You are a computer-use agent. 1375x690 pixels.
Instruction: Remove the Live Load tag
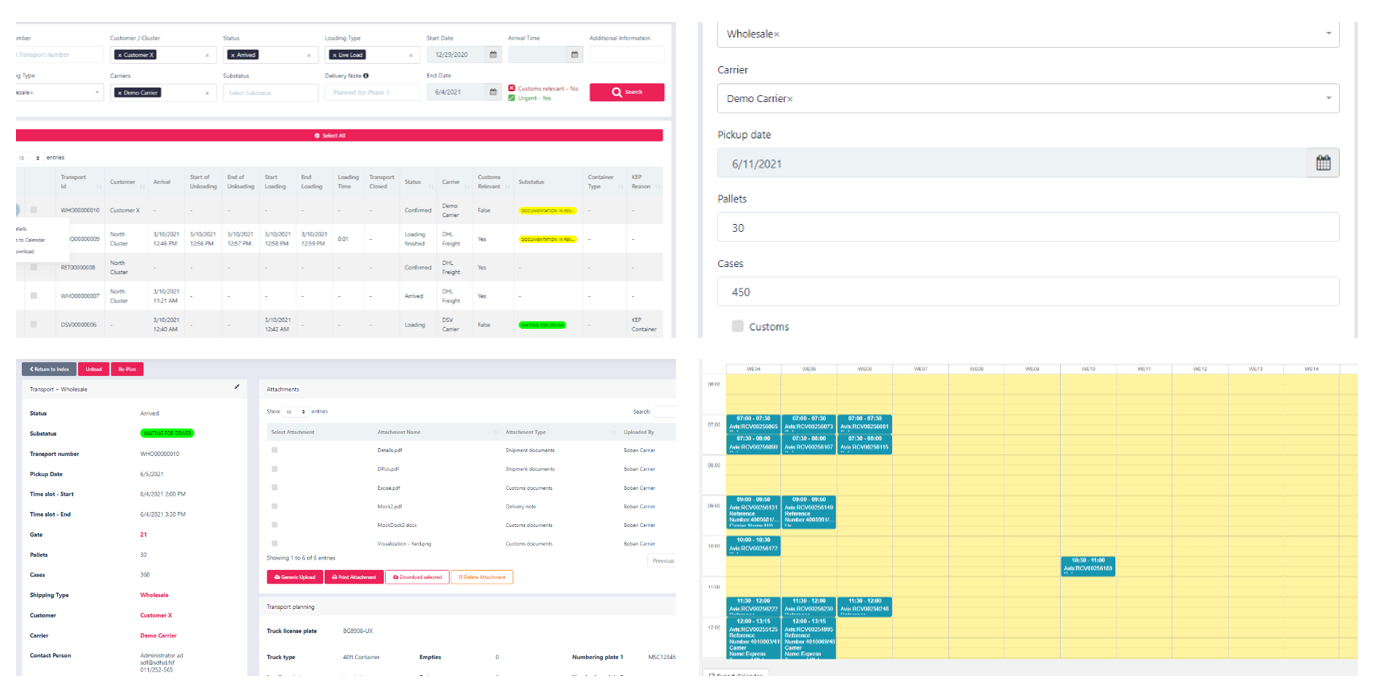coord(334,55)
